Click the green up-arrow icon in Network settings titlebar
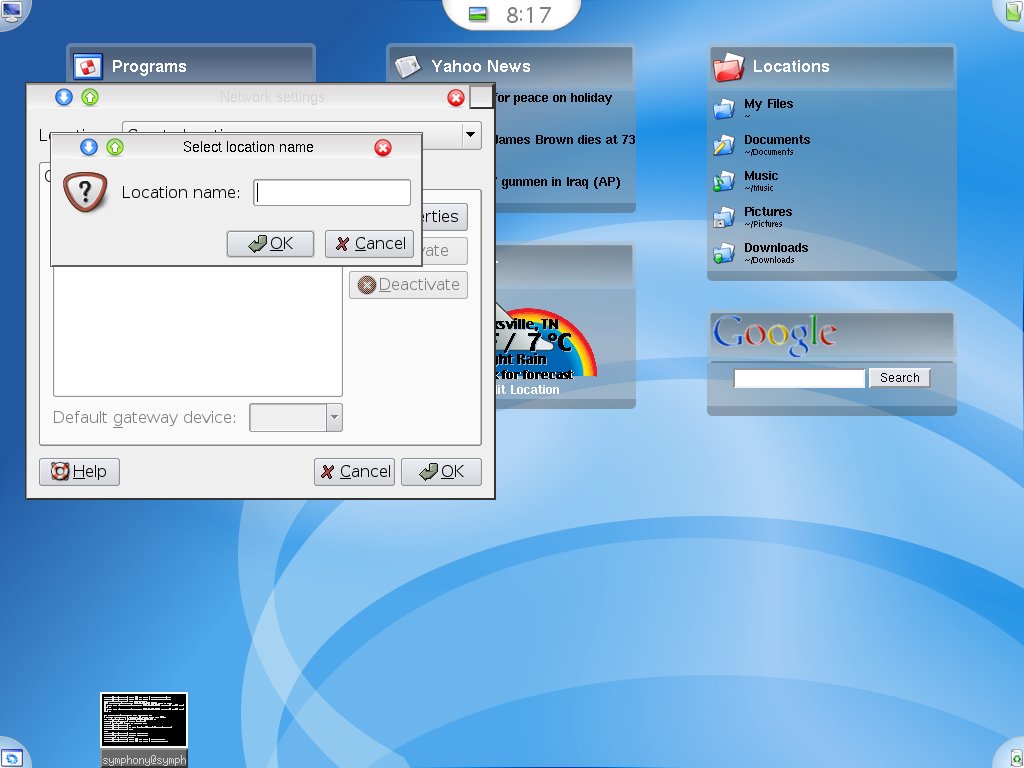 (x=90, y=97)
